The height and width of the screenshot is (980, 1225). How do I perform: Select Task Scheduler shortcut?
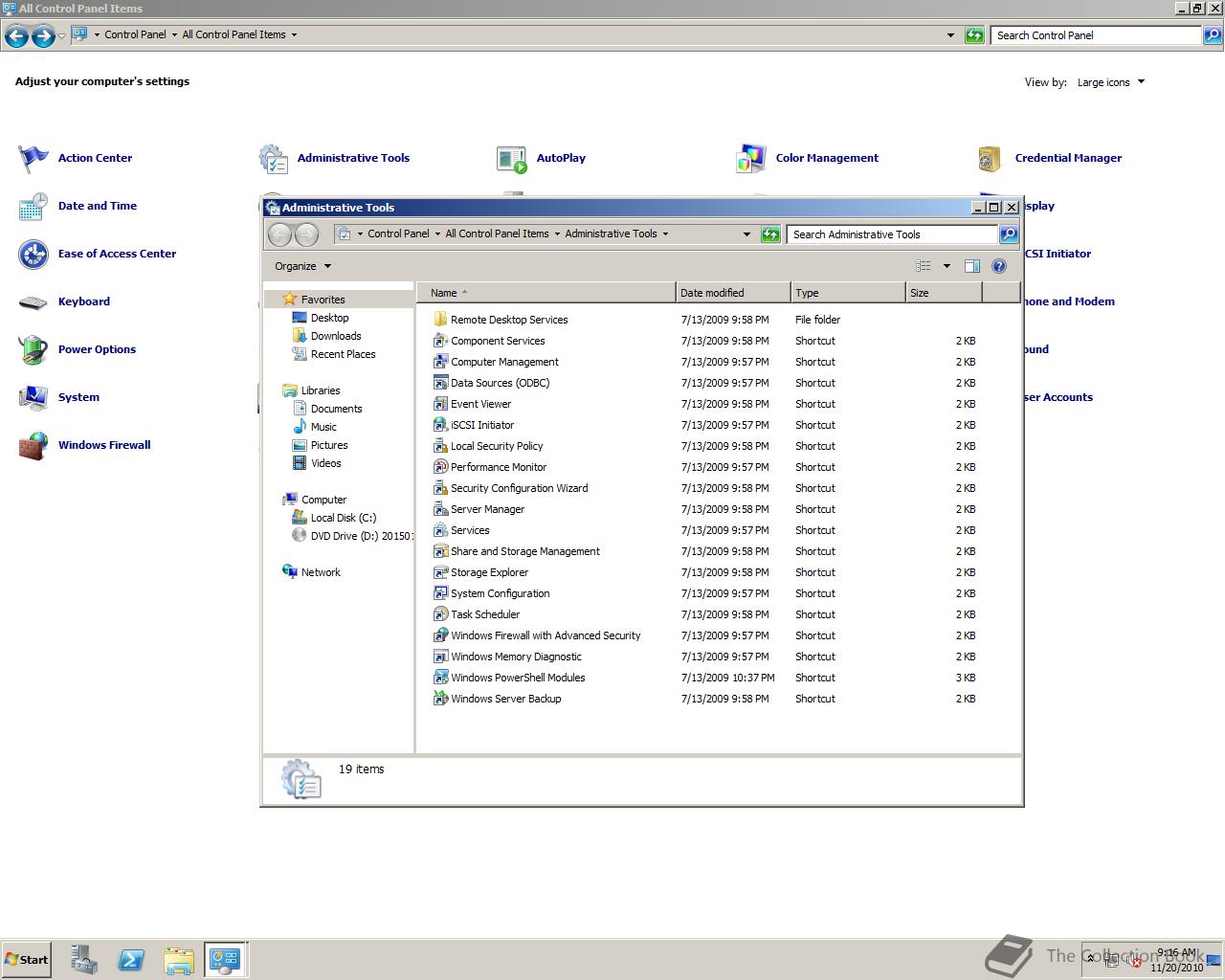477,614
